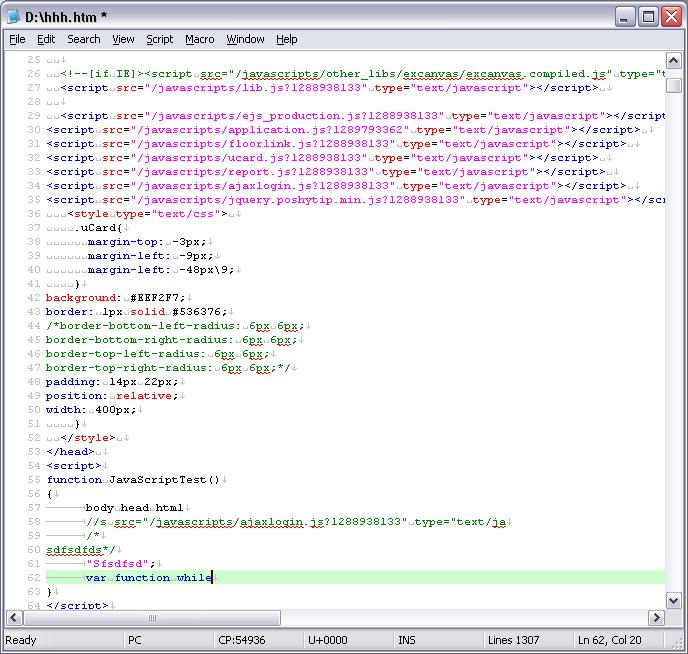Click the Ready status bar text
This screenshot has height=654, width=688.
tap(21, 640)
